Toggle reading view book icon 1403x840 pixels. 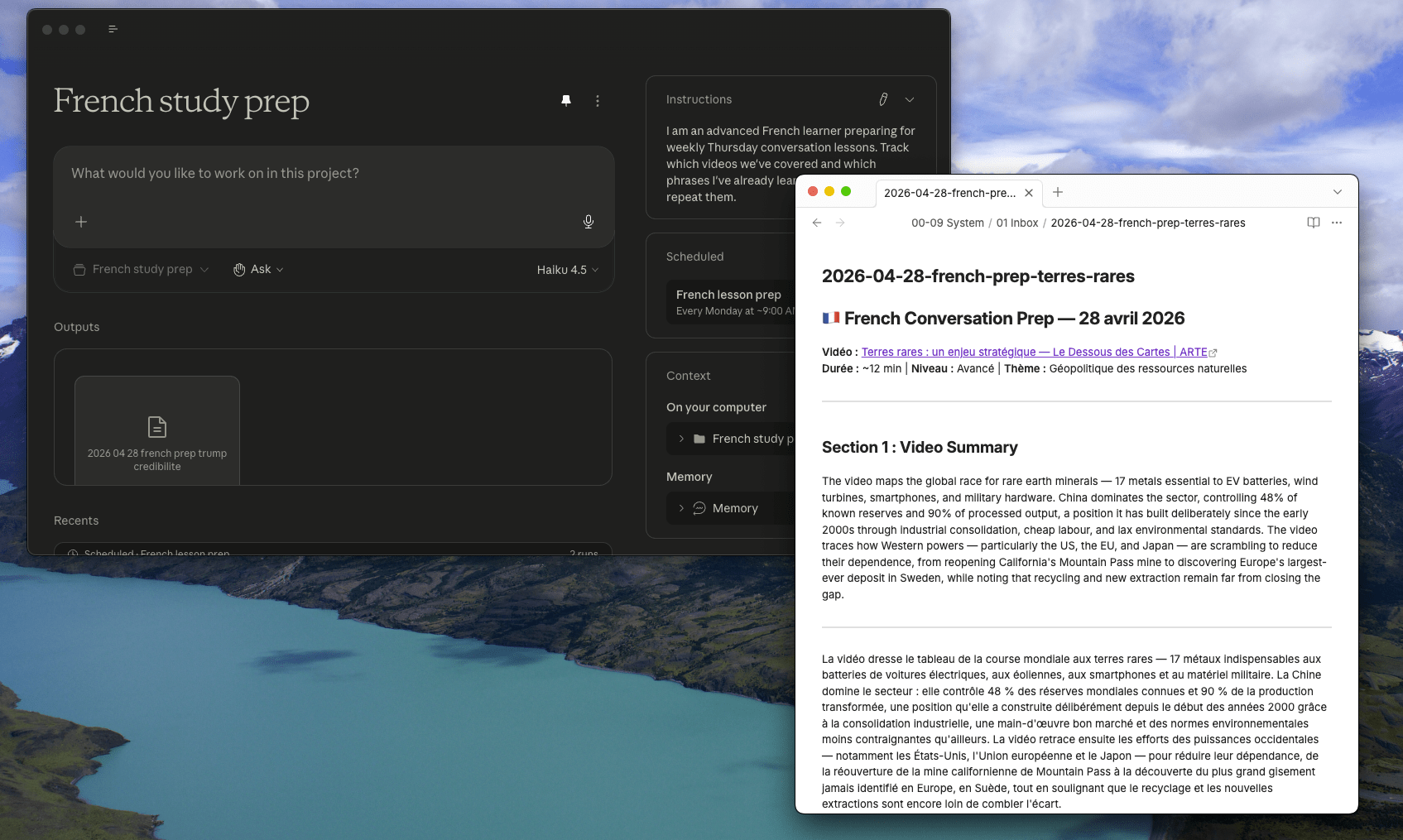point(1314,223)
